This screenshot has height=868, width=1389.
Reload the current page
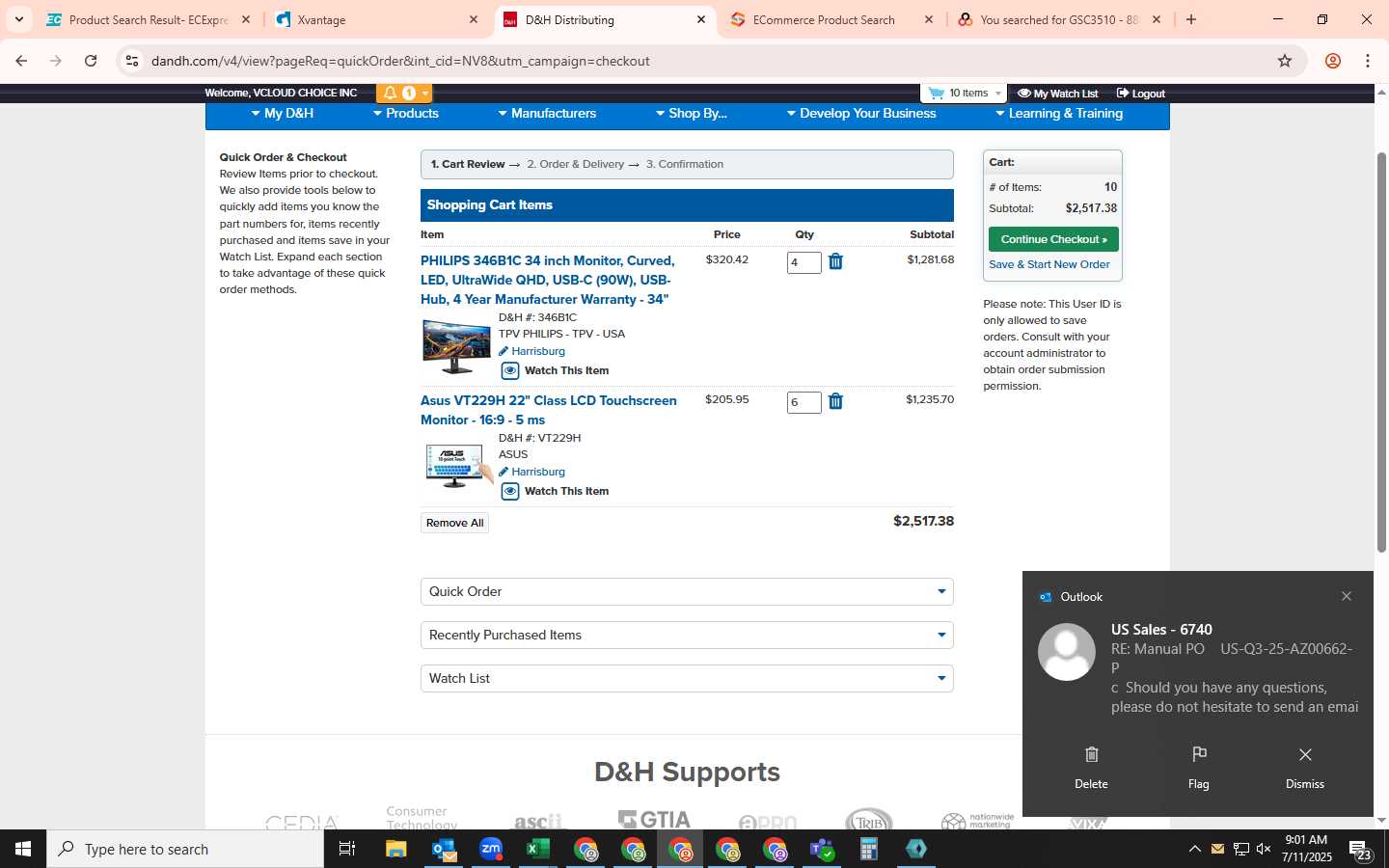(x=91, y=61)
